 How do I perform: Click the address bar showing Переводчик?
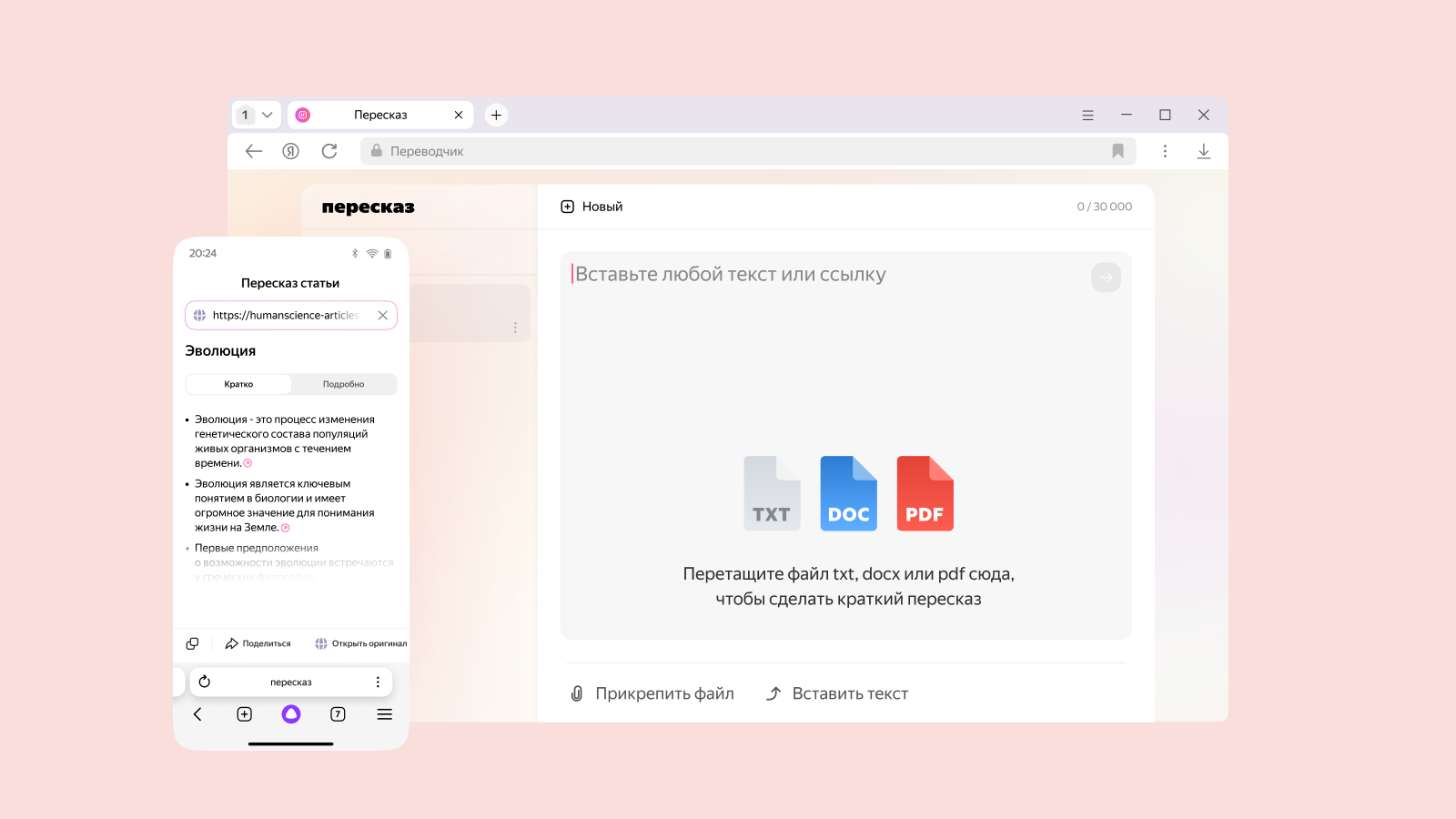[748, 151]
